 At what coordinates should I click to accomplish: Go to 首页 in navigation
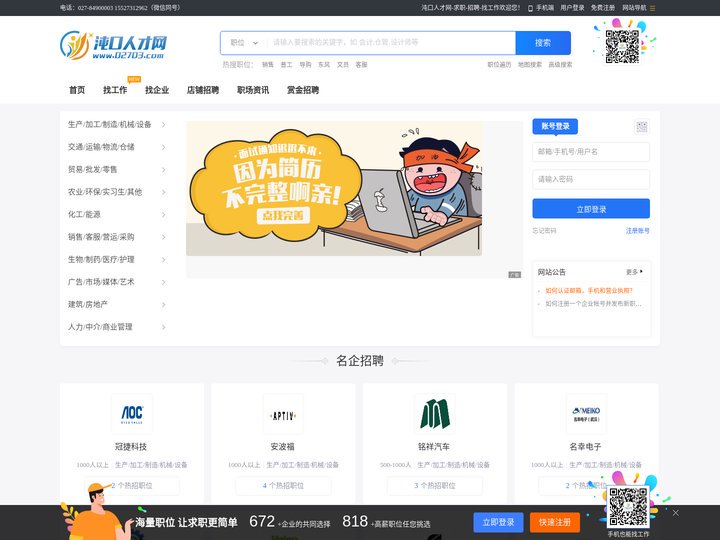(77, 90)
